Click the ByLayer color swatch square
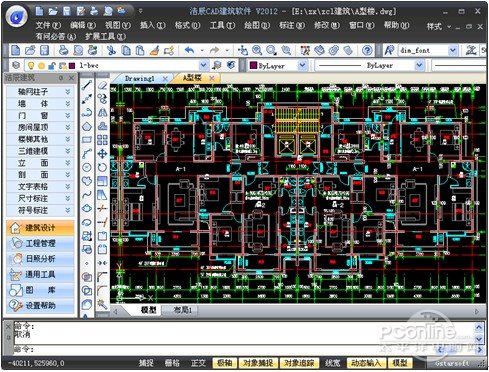Screen dimensions: 489x372 point(253,65)
